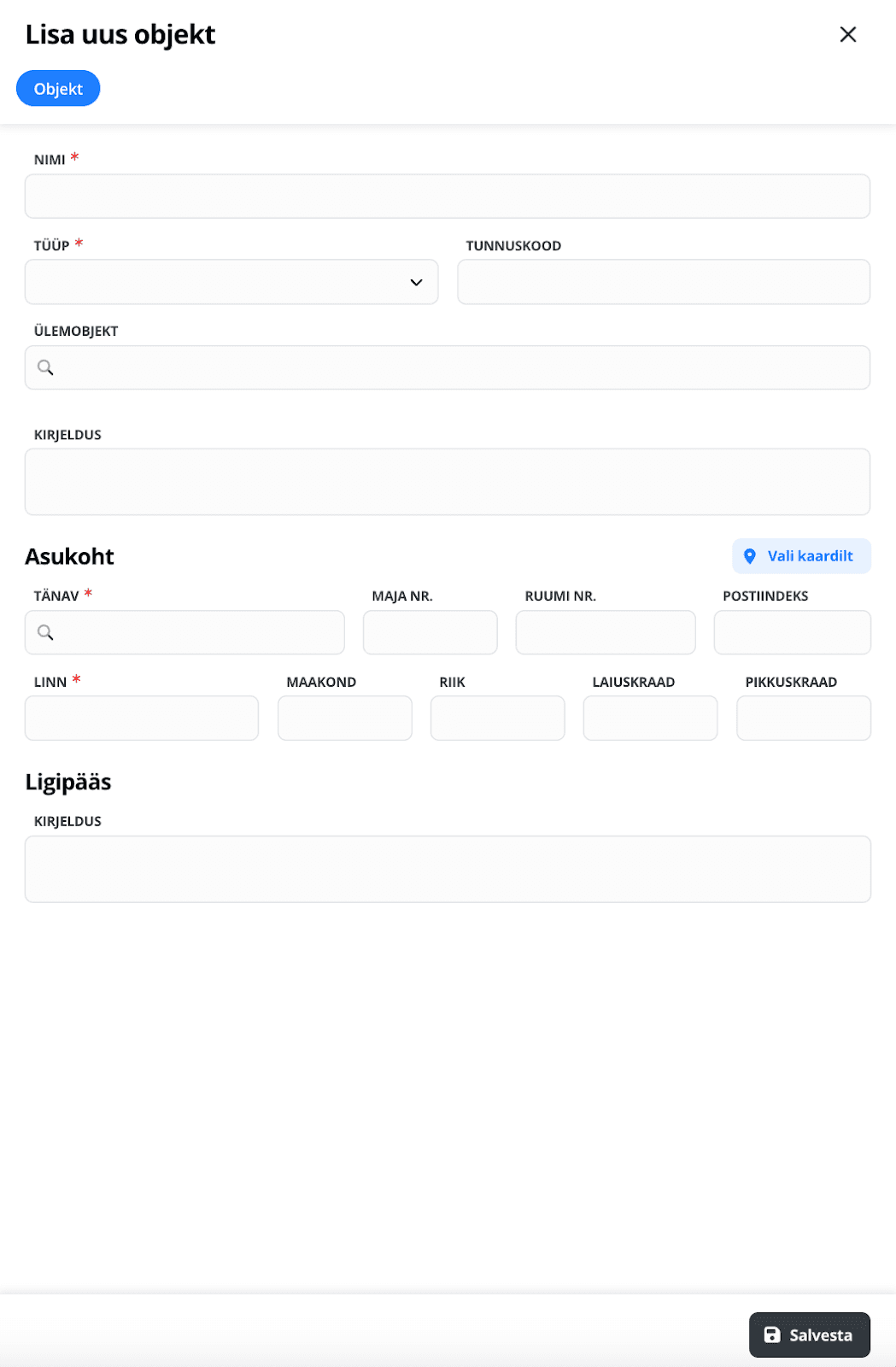Click the Maja nr. input field

click(x=430, y=632)
